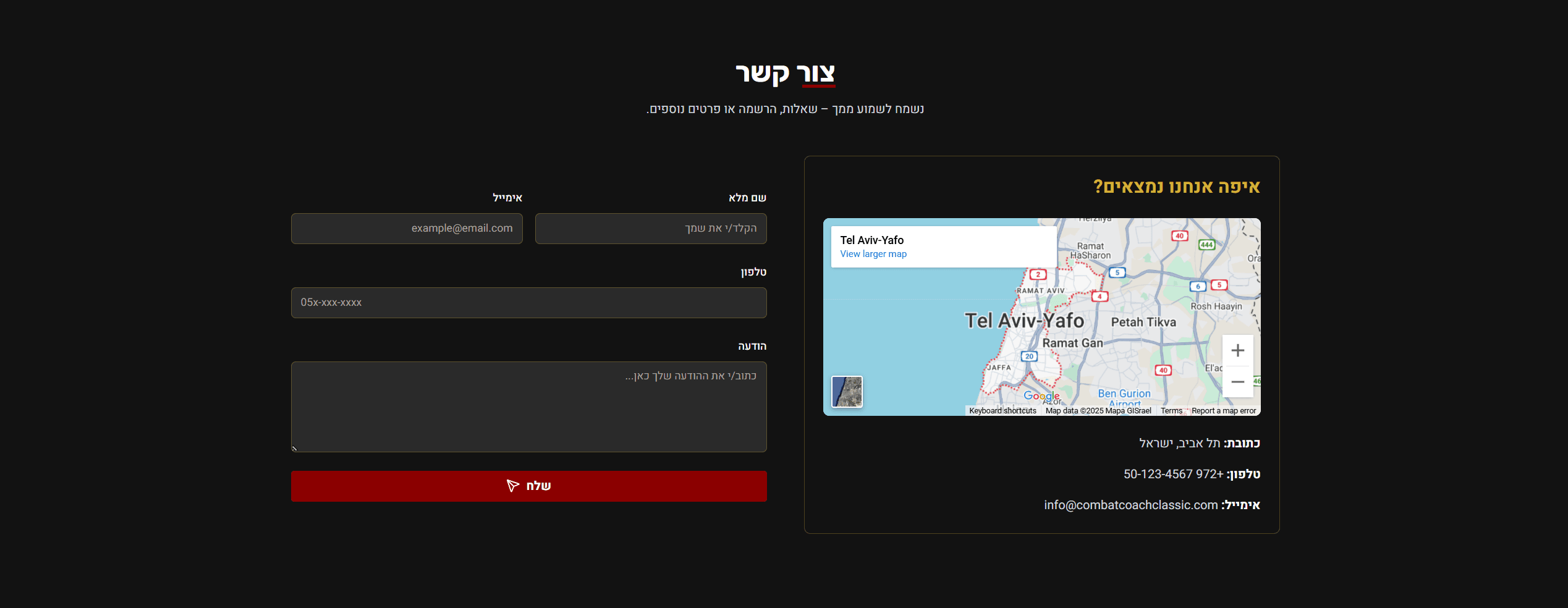1568x608 pixels.
Task: Focus the full name input field
Action: click(651, 229)
